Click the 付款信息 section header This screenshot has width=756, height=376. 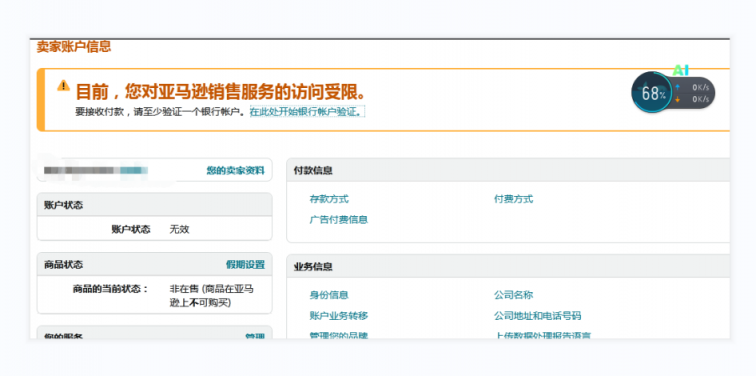(508, 170)
